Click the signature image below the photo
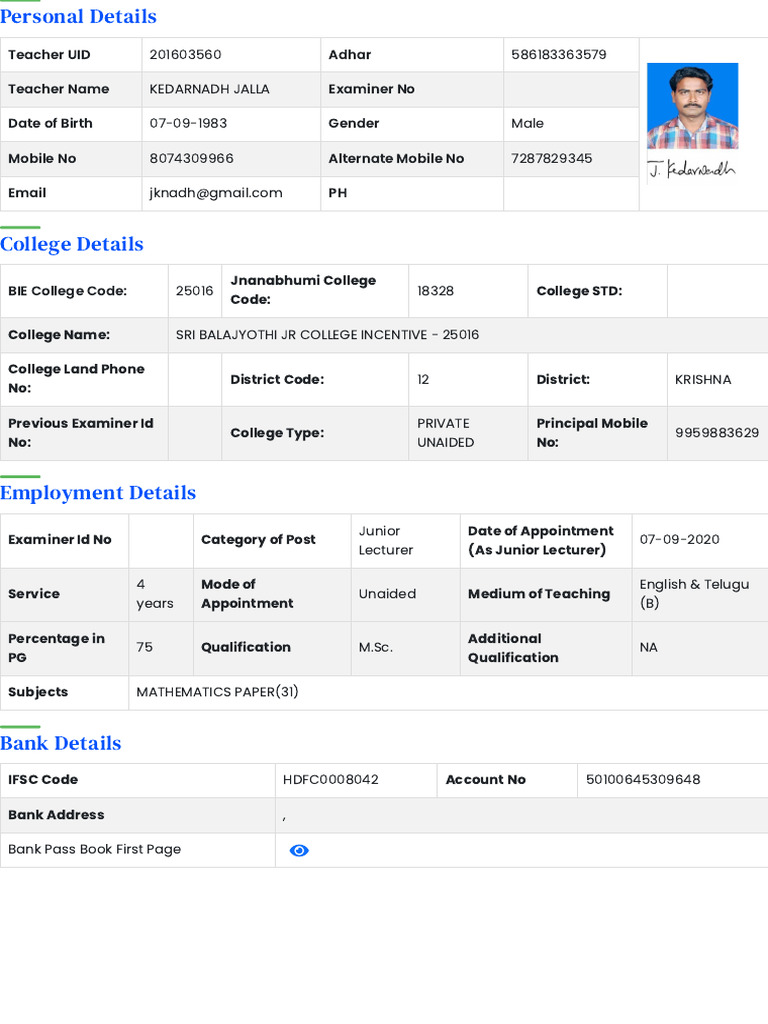The height and width of the screenshot is (1024, 768). [691, 169]
